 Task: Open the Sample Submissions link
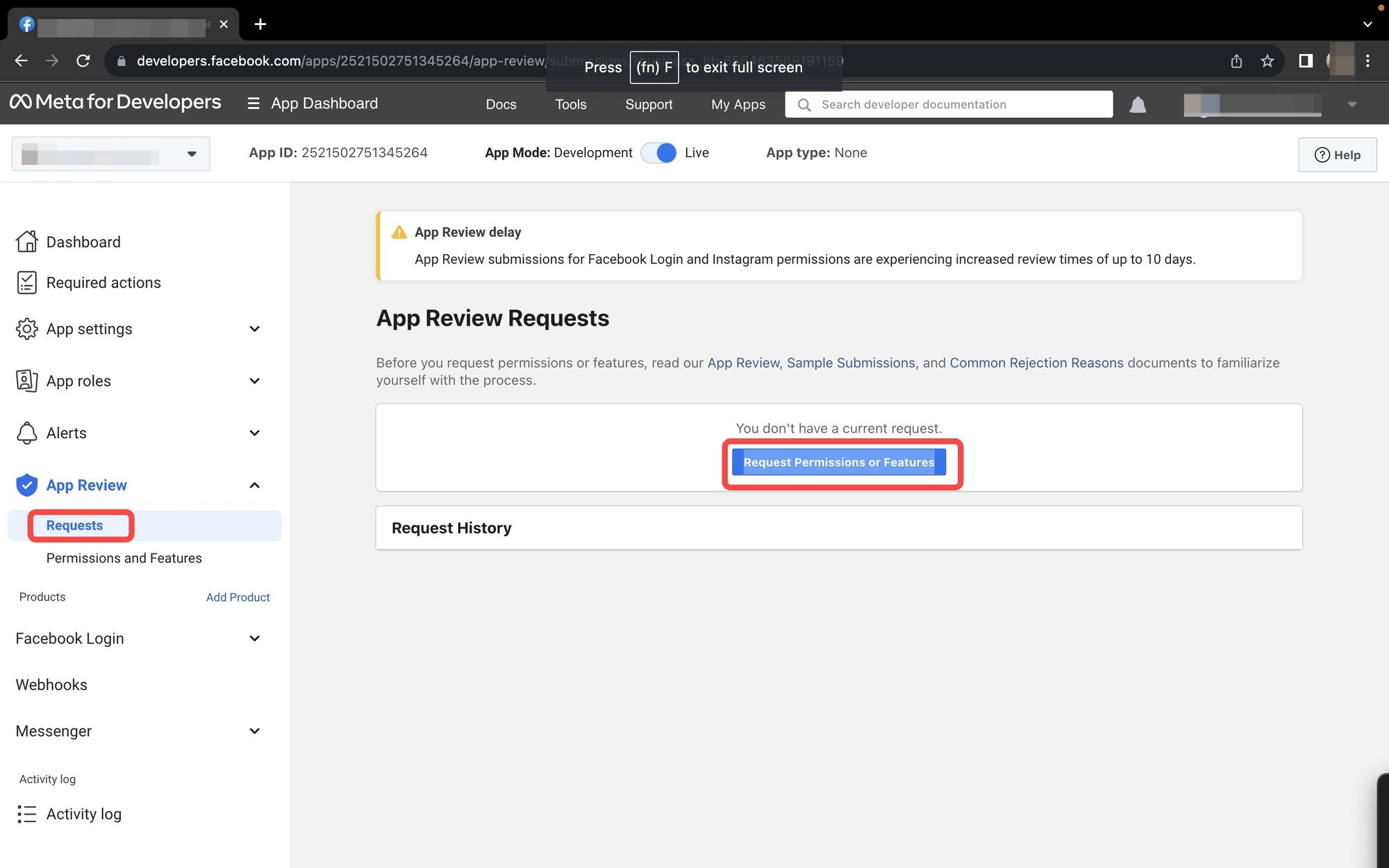(x=851, y=363)
